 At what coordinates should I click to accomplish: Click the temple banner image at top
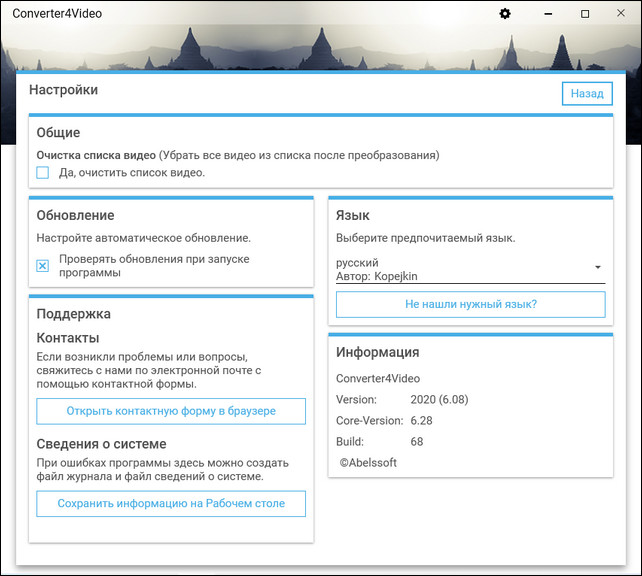[x=320, y=48]
